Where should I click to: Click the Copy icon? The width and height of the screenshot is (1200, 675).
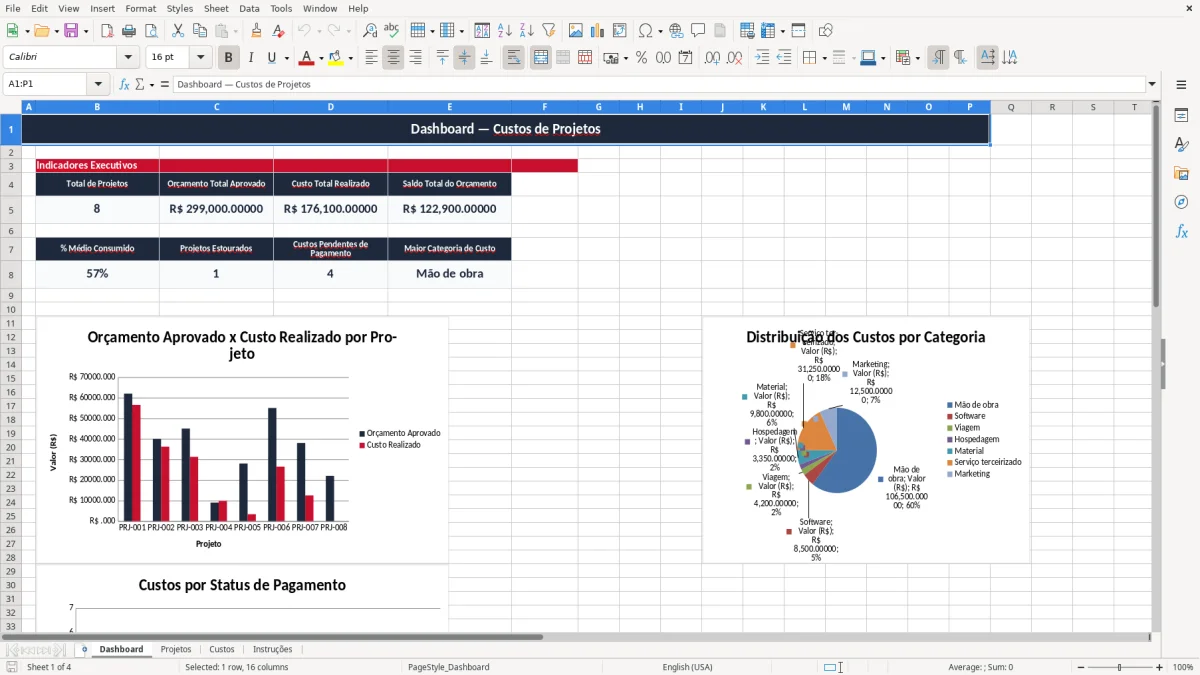(x=198, y=31)
